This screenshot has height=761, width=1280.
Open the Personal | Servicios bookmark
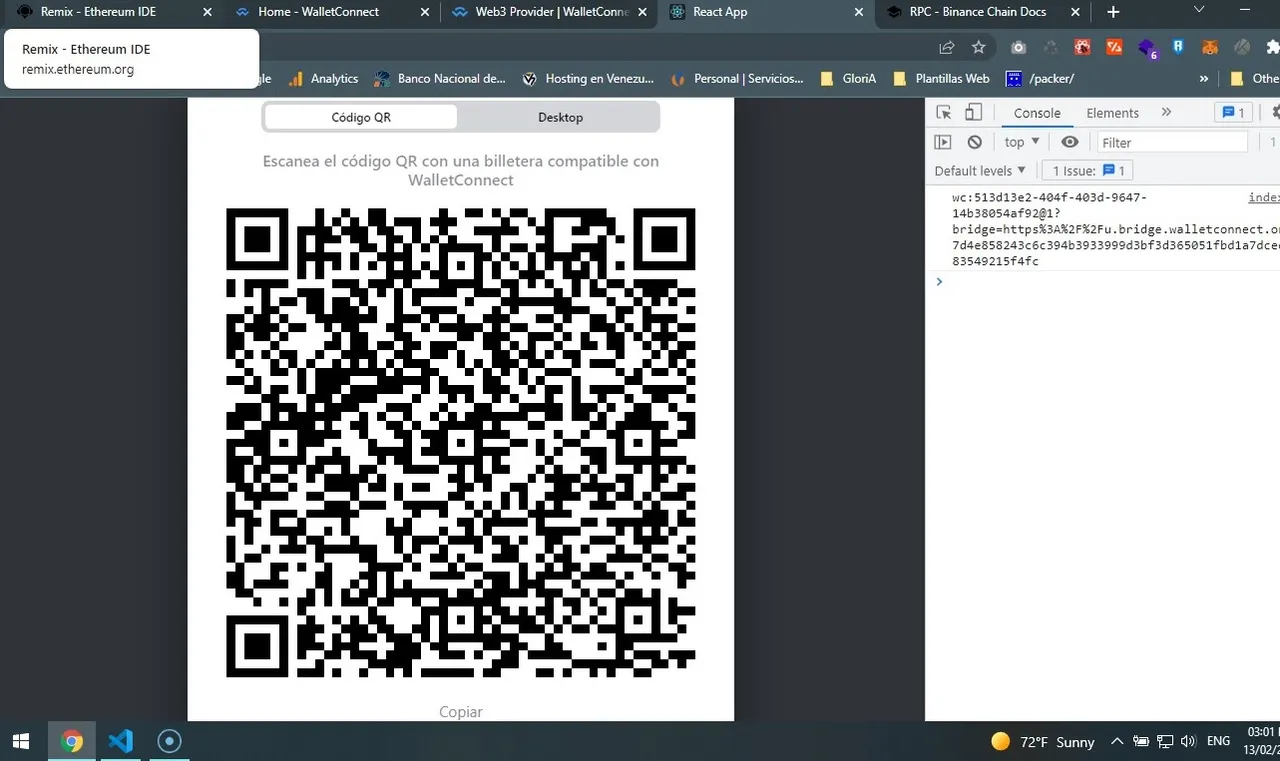[737, 78]
